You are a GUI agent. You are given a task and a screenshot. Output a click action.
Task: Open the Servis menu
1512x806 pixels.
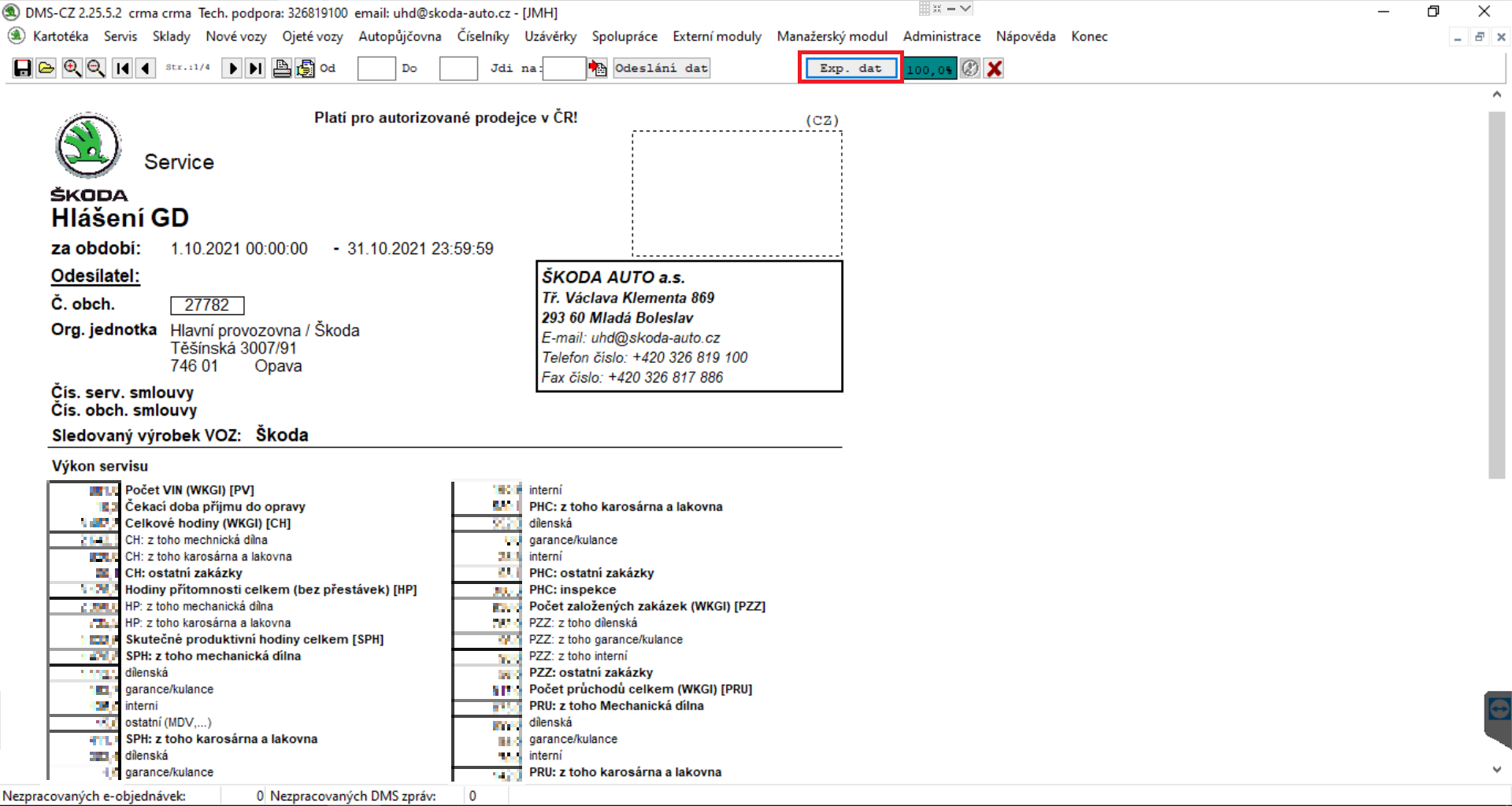(120, 36)
